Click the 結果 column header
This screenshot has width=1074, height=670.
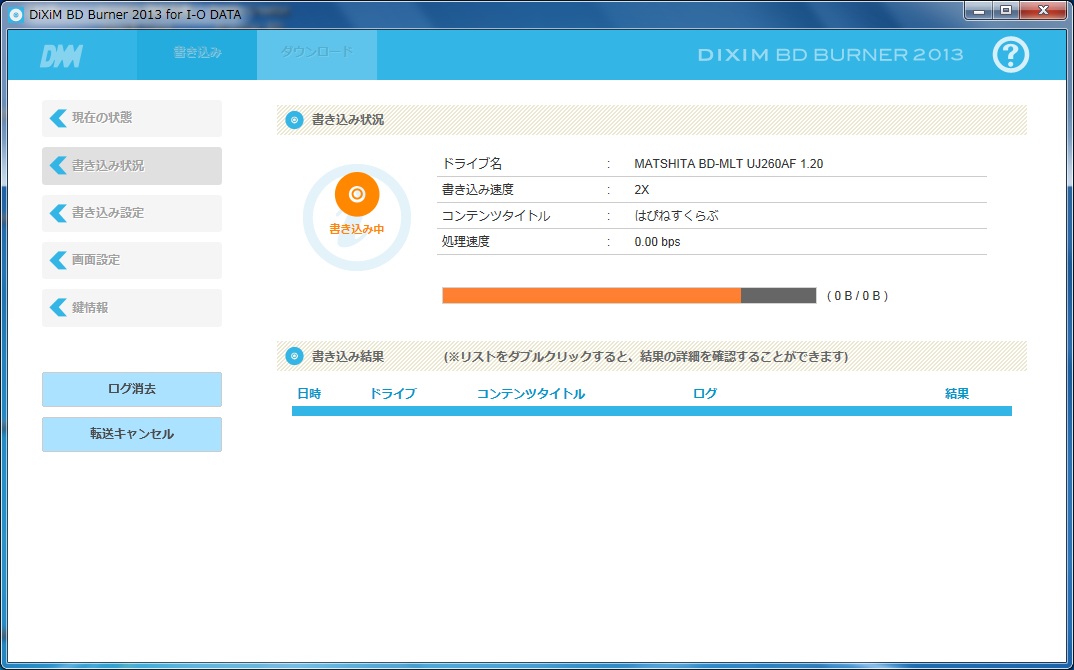(956, 394)
